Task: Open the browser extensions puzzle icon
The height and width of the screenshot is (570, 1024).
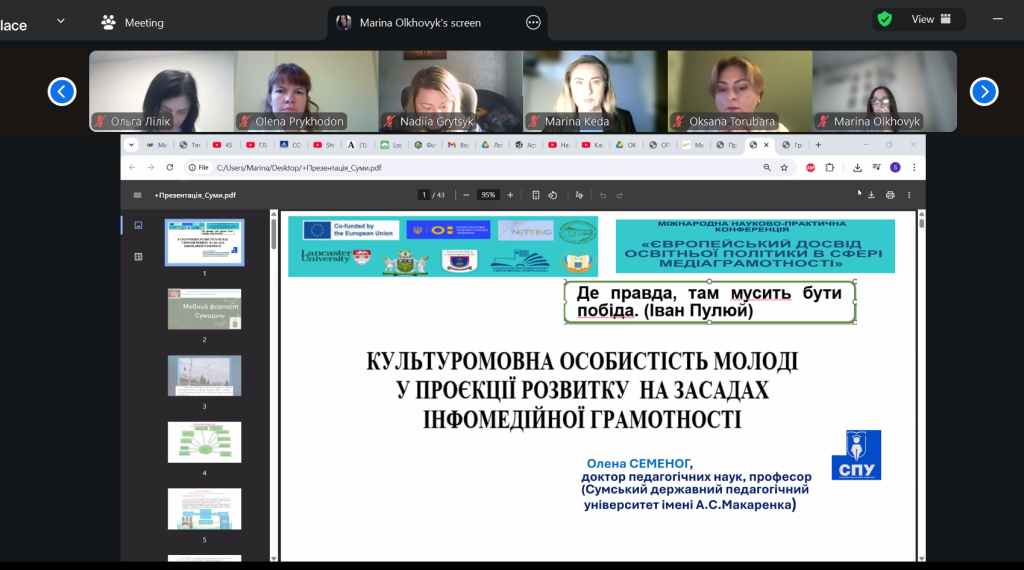Action: coord(829,167)
